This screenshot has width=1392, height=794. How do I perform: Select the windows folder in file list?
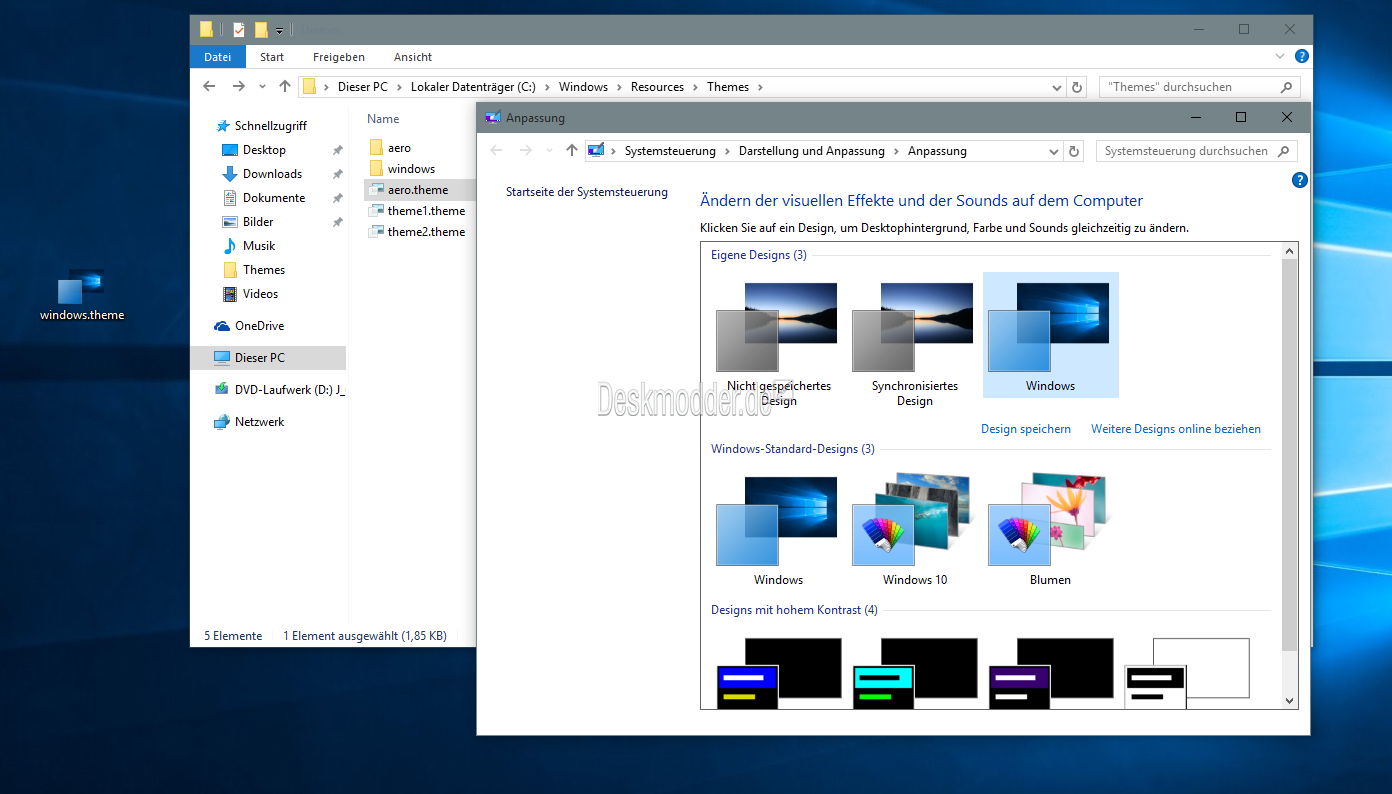tap(411, 169)
